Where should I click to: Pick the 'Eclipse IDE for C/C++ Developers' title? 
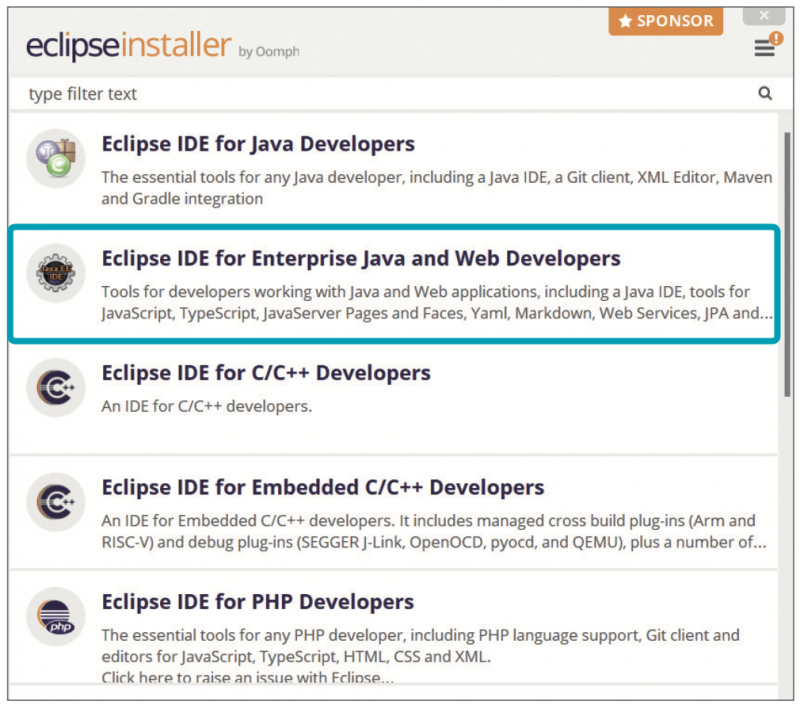pyautogui.click(x=266, y=373)
